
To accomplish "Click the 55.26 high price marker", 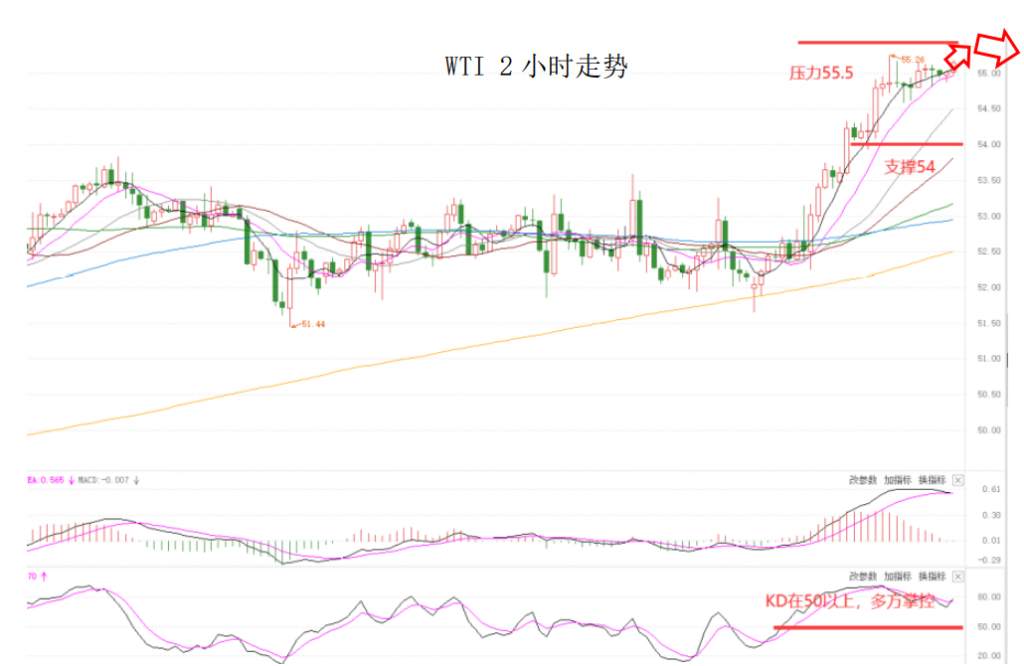I will [912, 60].
